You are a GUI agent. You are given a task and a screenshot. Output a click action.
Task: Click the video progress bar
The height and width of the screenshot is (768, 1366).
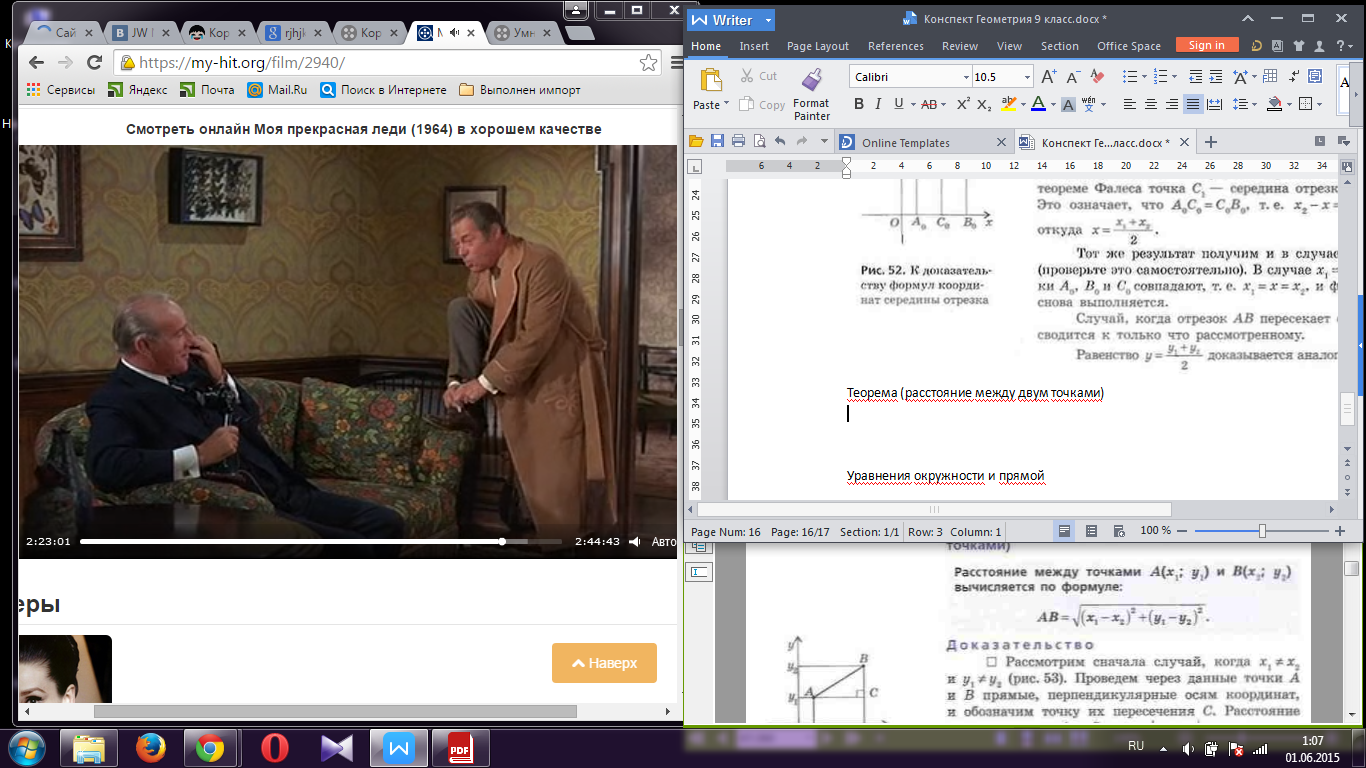(320, 542)
